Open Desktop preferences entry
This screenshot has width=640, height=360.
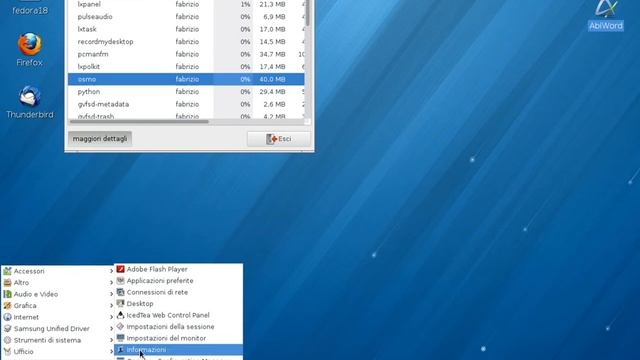tap(178, 304)
